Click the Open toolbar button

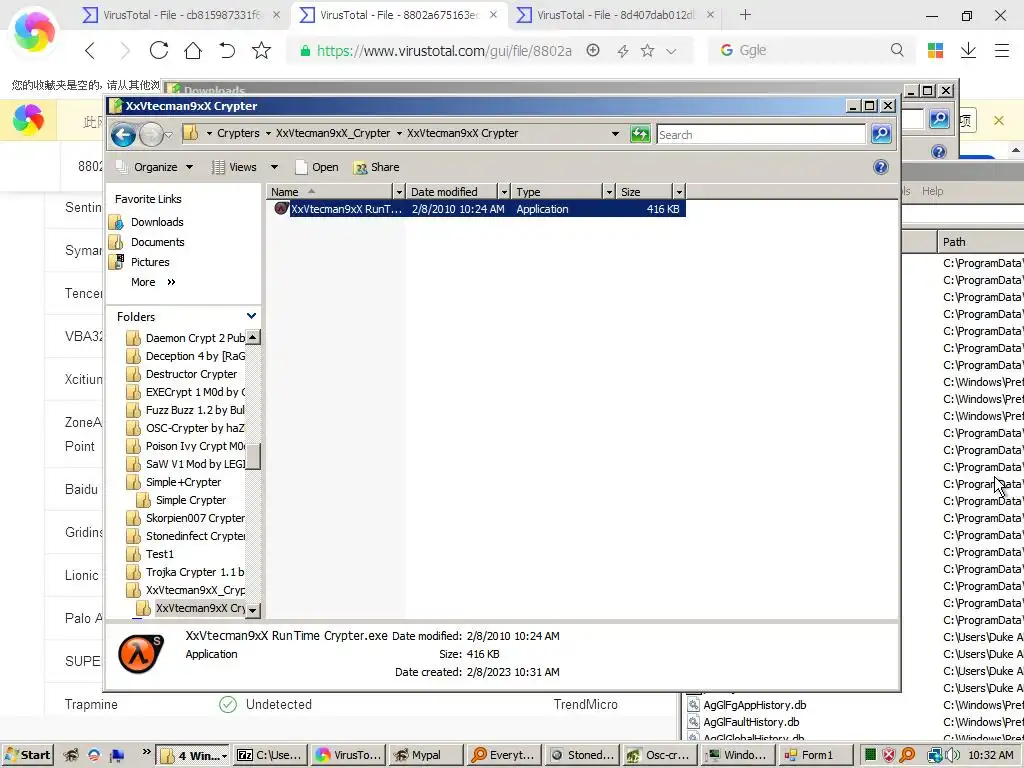(x=317, y=167)
